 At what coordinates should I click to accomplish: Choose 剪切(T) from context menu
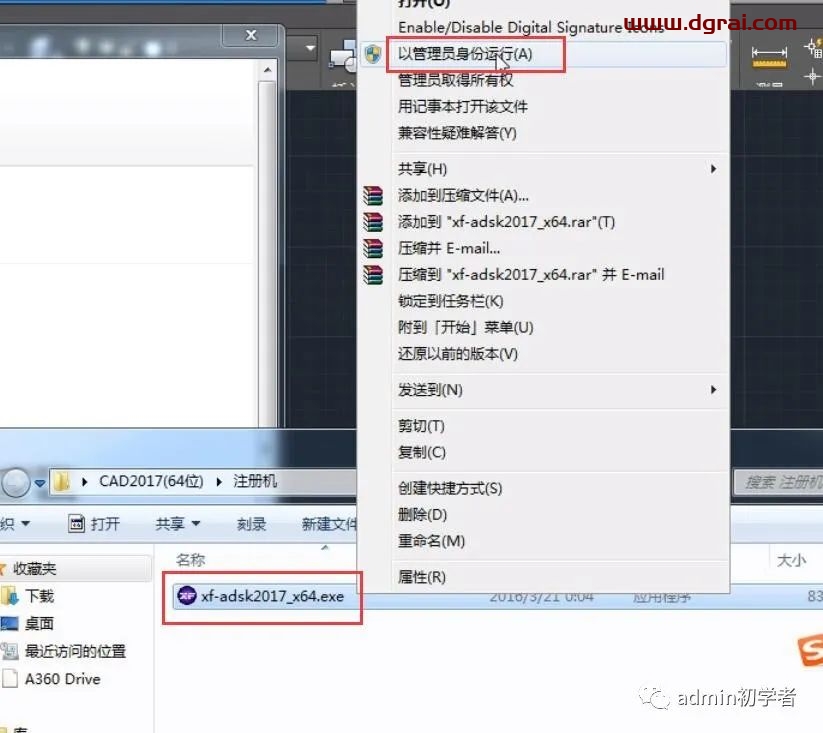point(421,426)
